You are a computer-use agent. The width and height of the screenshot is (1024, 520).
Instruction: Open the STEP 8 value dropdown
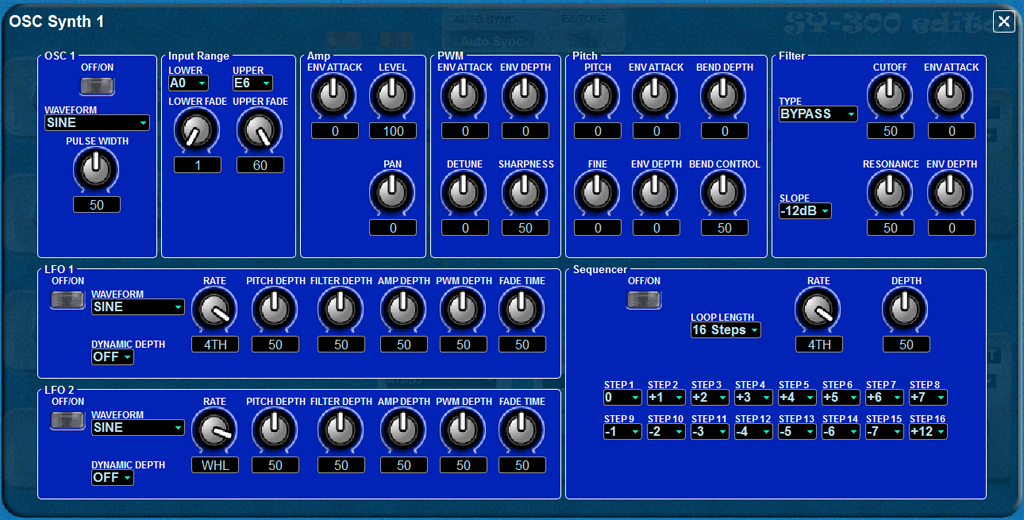click(x=928, y=397)
